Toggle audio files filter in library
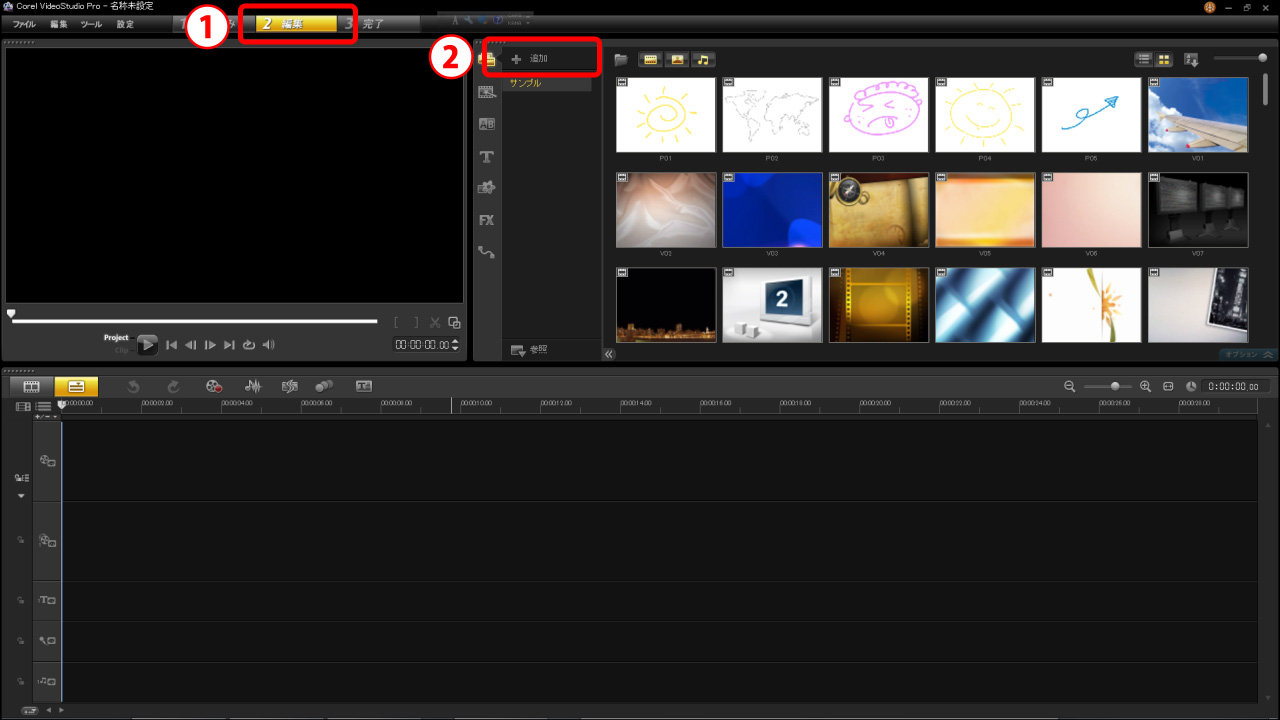Viewport: 1280px width, 720px height. [x=704, y=60]
